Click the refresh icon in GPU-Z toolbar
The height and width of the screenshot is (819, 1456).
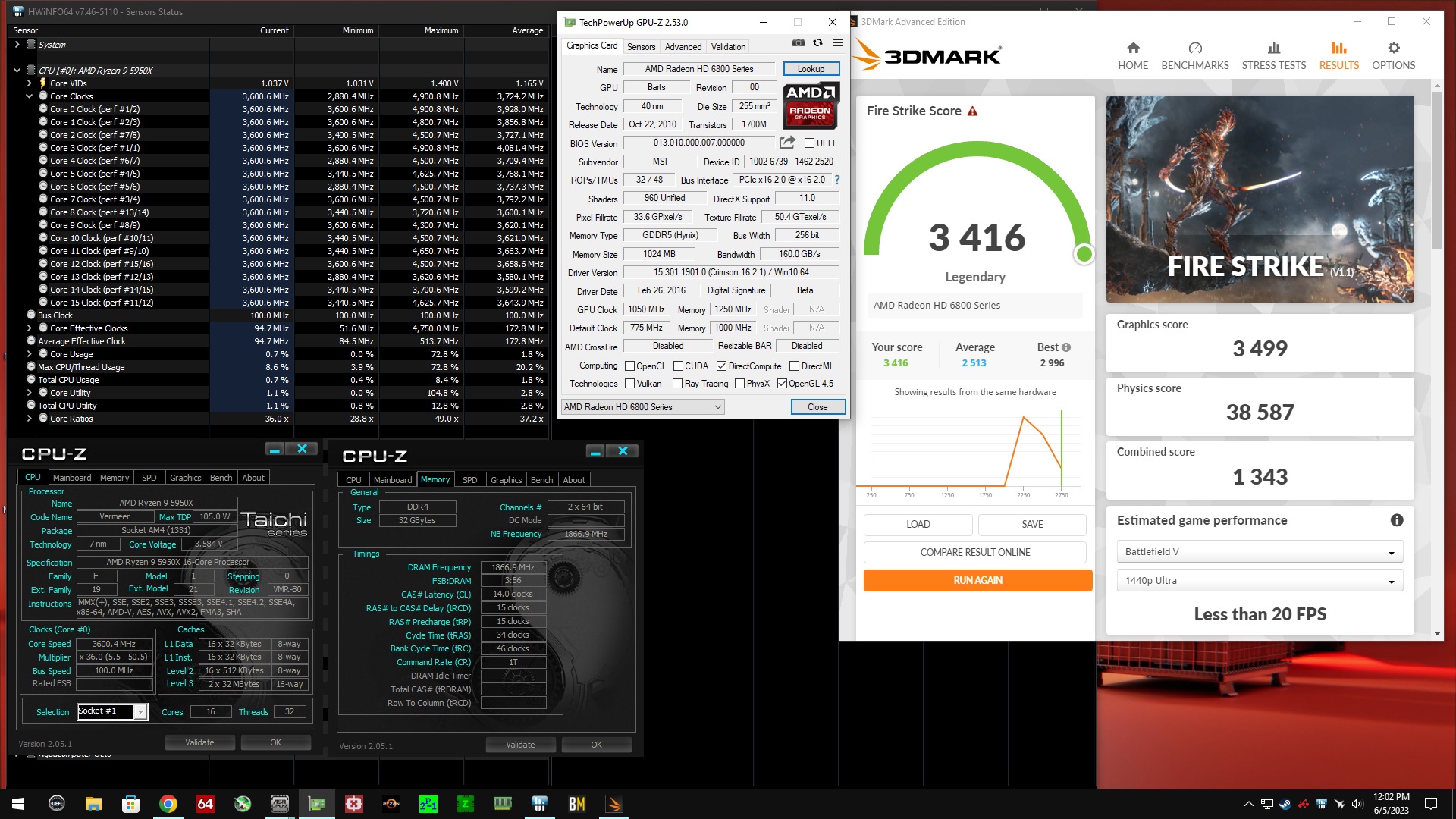pyautogui.click(x=817, y=43)
